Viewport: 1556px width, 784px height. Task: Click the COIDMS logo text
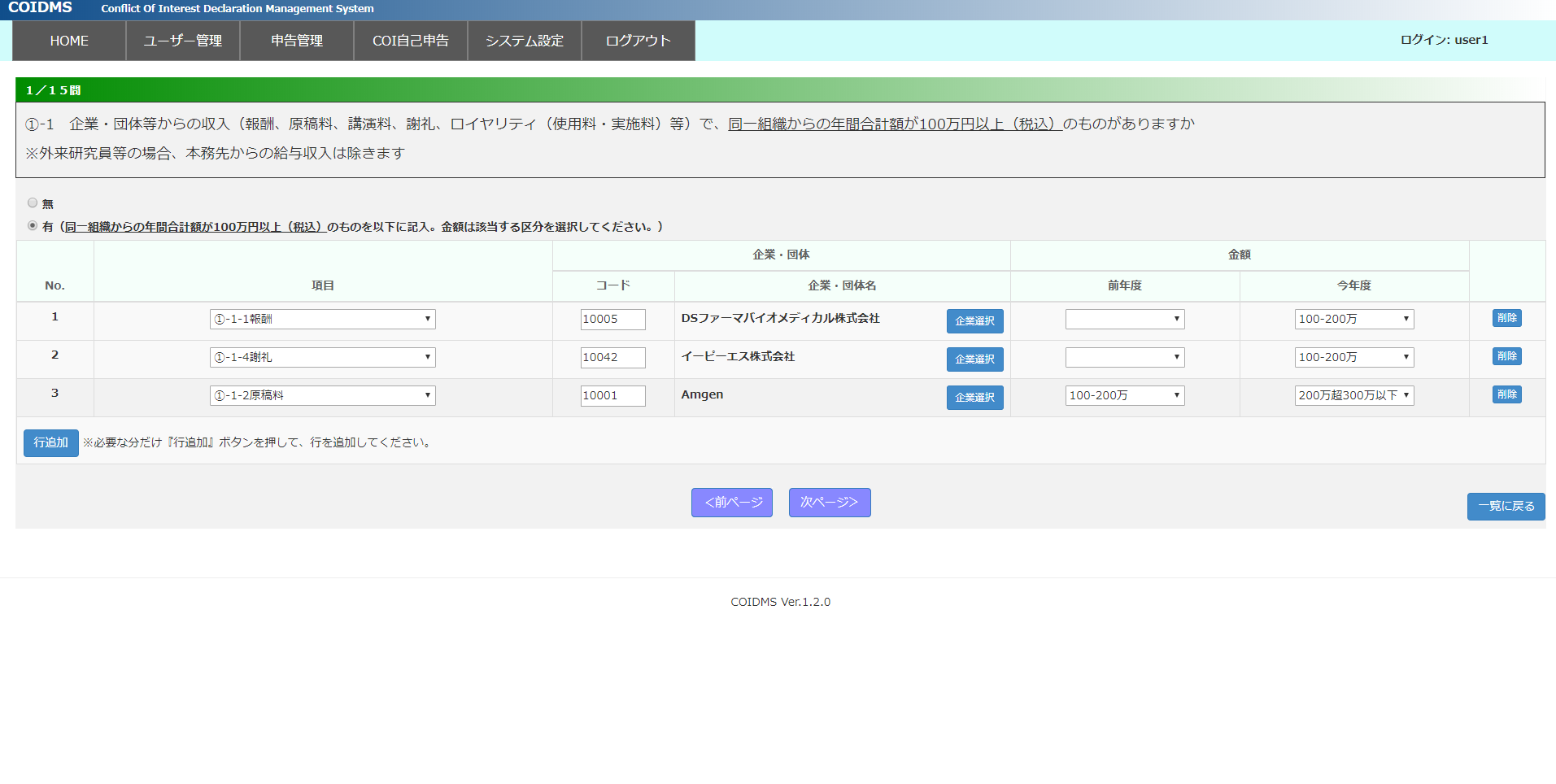click(40, 8)
